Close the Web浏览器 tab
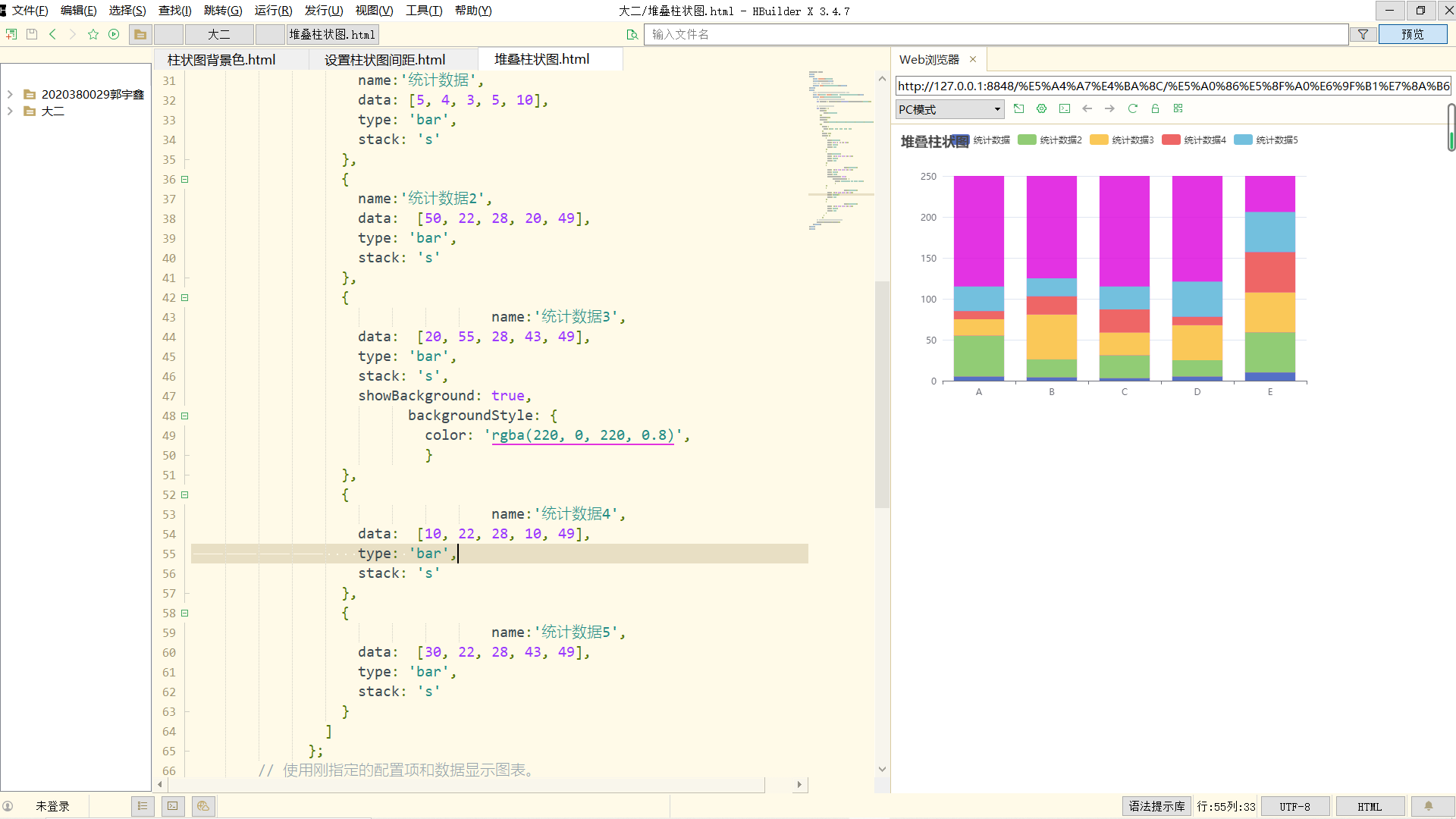 click(x=973, y=59)
